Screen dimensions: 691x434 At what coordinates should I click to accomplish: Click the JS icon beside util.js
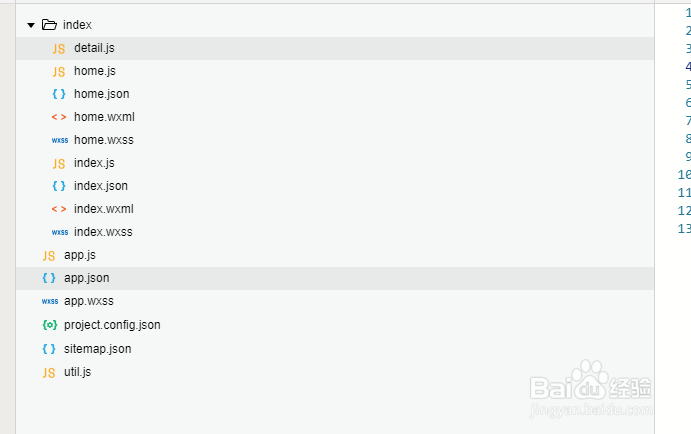(49, 372)
